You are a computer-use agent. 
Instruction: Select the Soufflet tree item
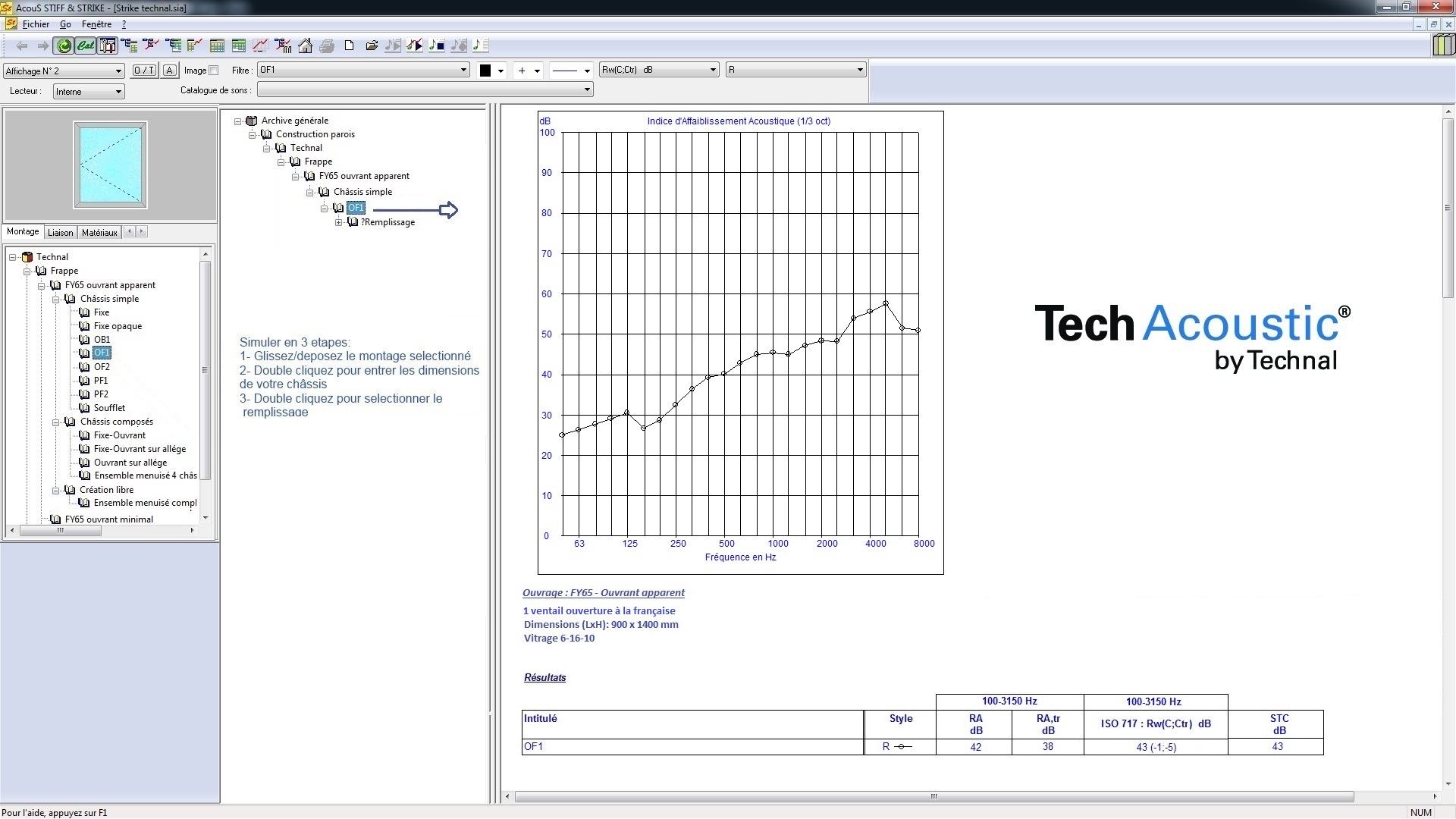(109, 408)
